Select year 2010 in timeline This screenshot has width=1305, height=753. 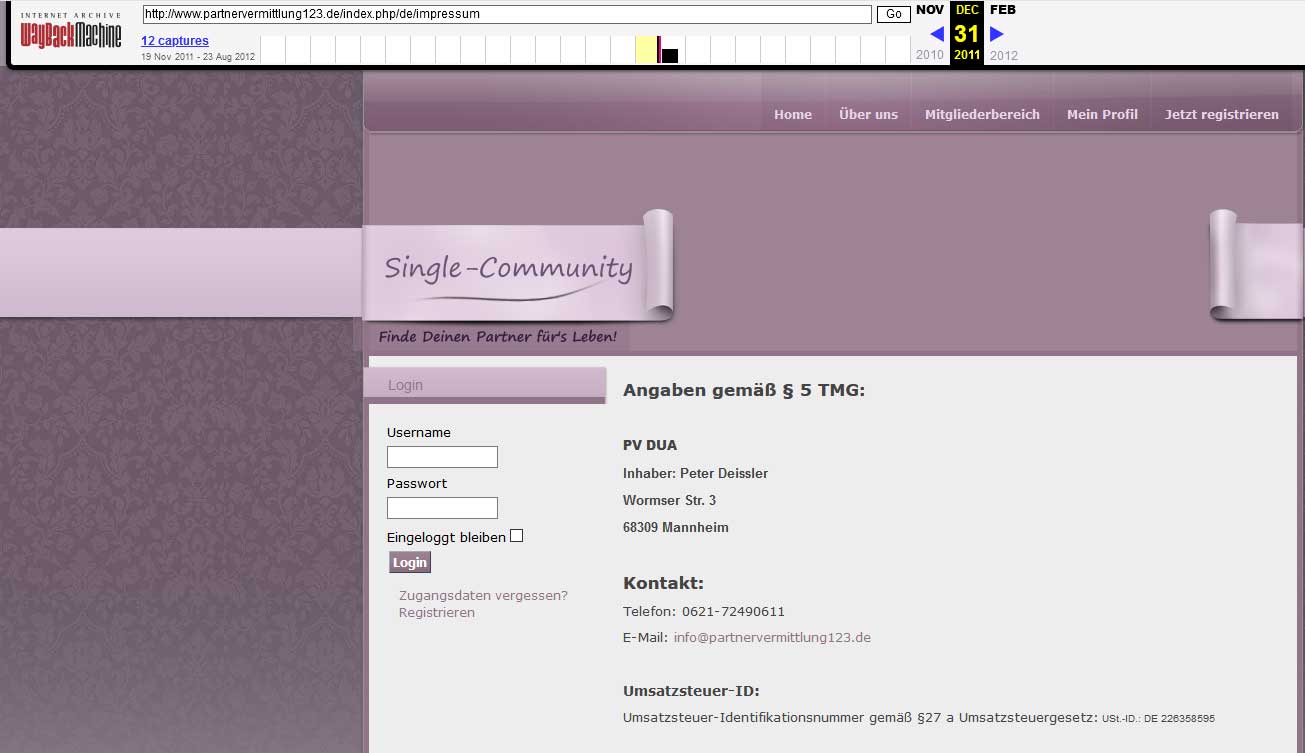point(930,55)
